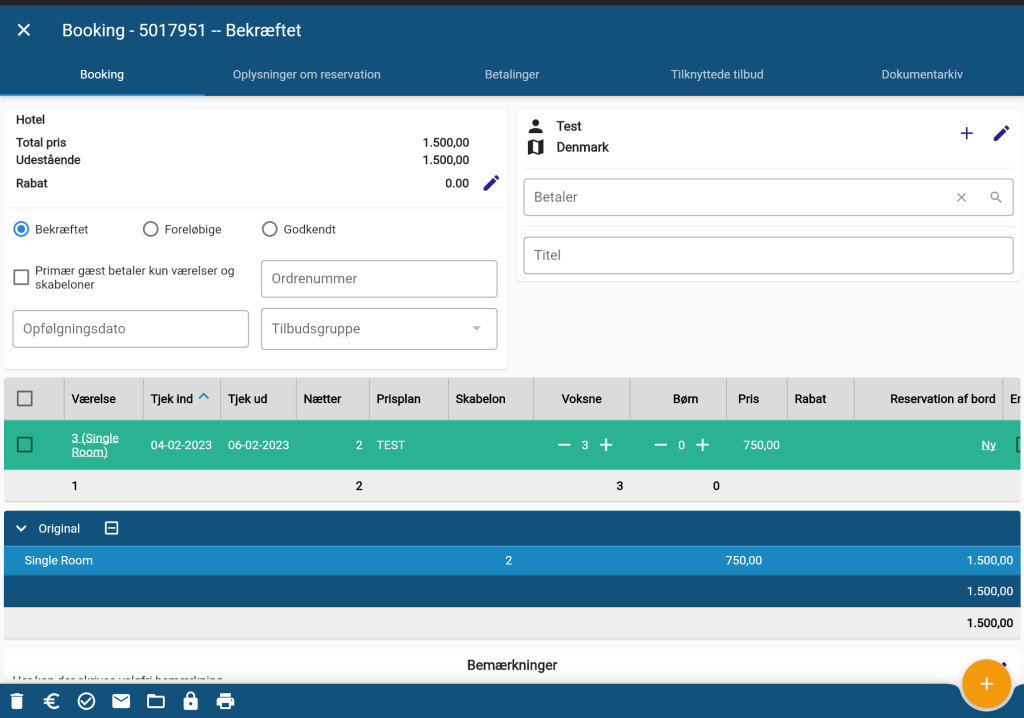Open the folder icon in bottom toolbar
This screenshot has height=718, width=1024.
point(156,701)
